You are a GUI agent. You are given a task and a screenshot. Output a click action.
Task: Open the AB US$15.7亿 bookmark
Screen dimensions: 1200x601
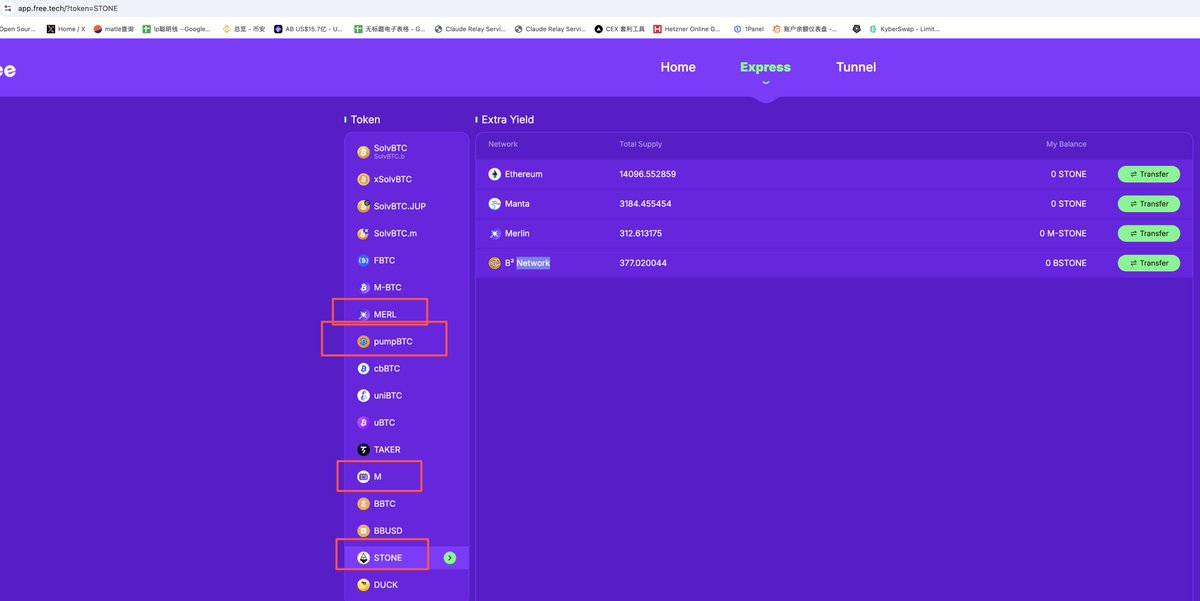point(308,29)
